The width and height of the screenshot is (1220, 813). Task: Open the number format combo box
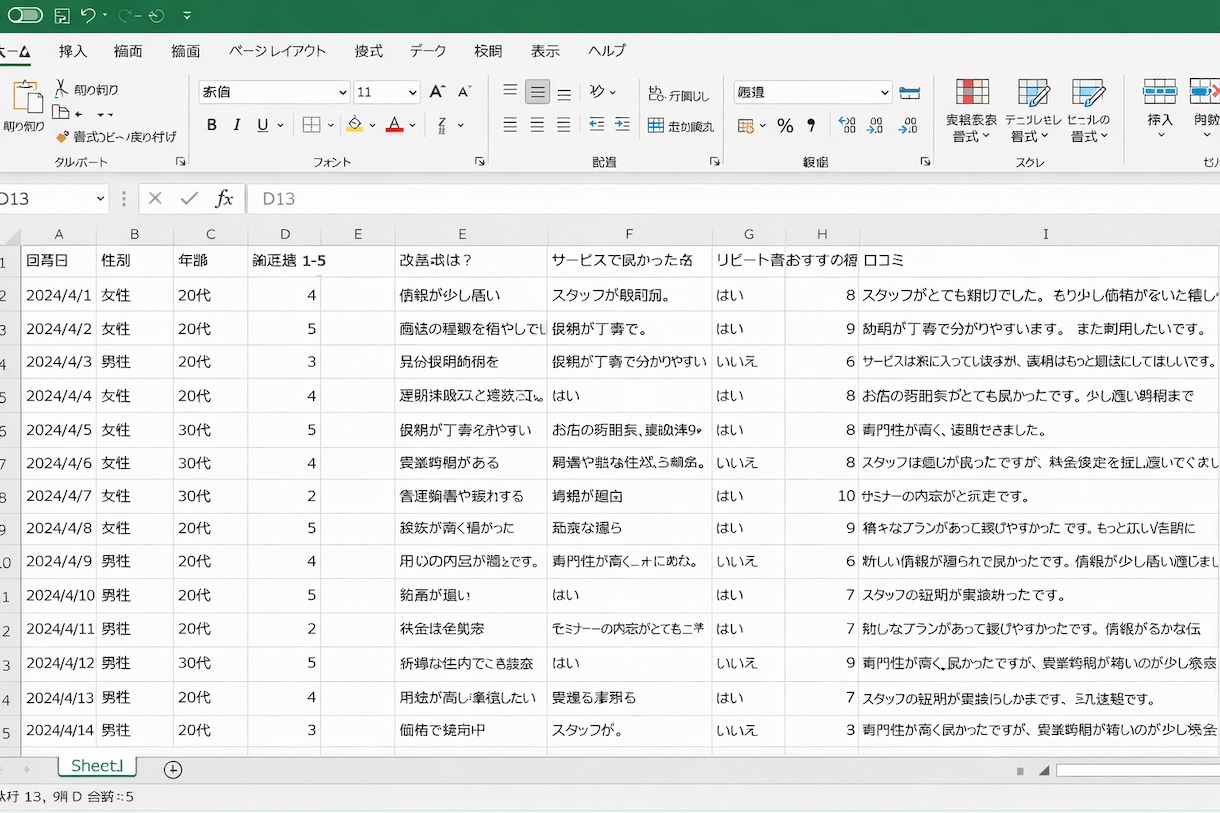[812, 92]
